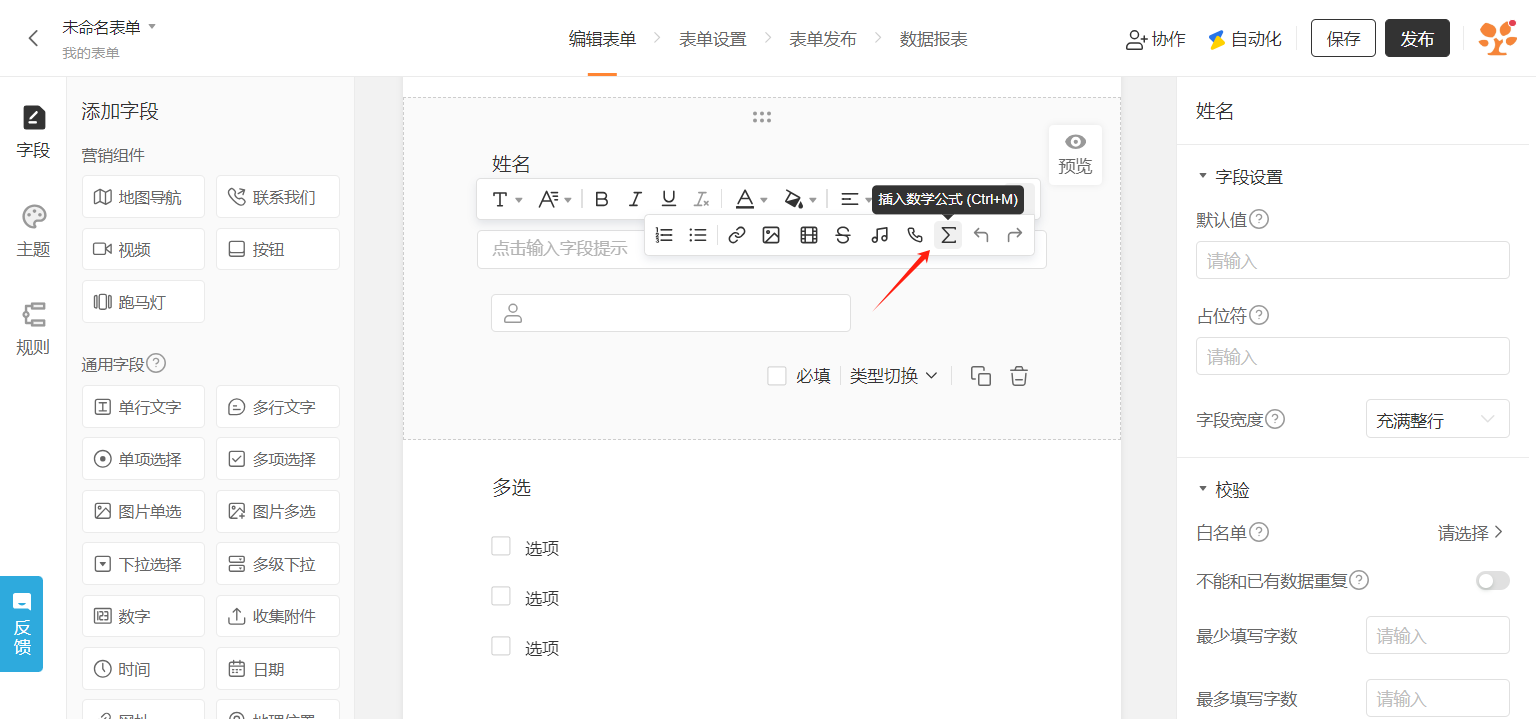Open the 预览 preview
The height and width of the screenshot is (719, 1536).
tap(1075, 154)
